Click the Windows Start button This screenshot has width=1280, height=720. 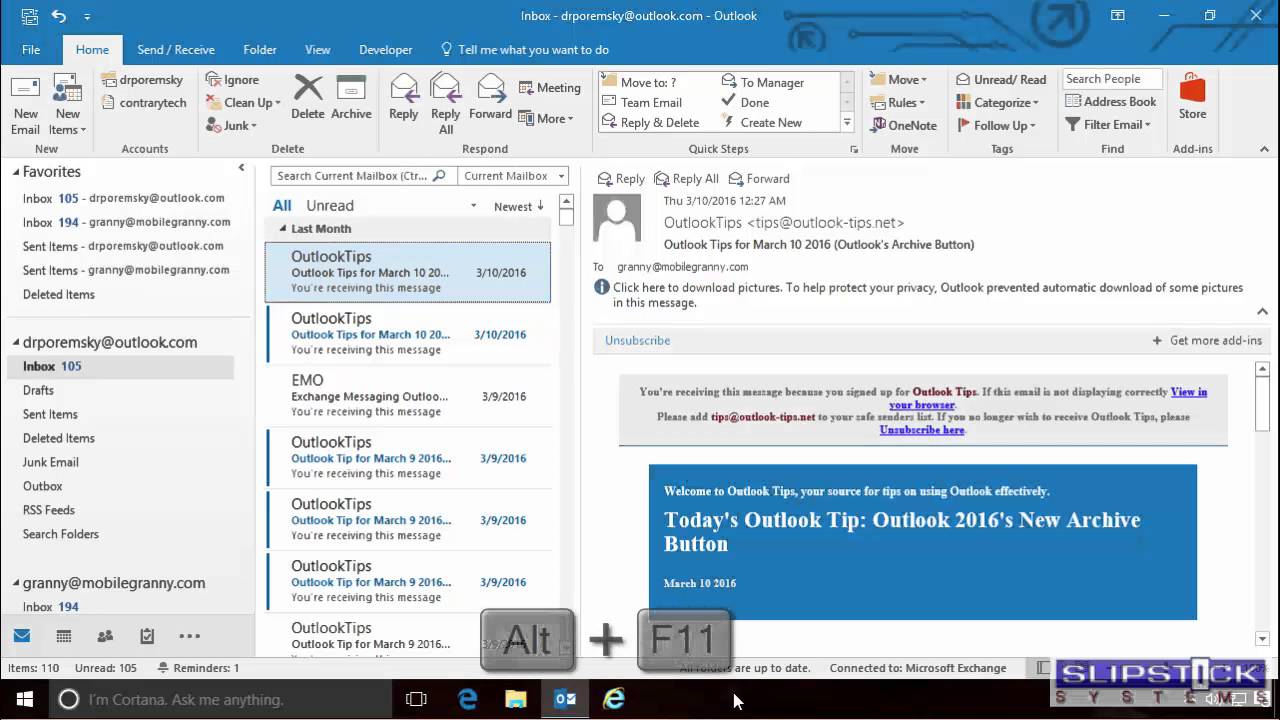24,699
